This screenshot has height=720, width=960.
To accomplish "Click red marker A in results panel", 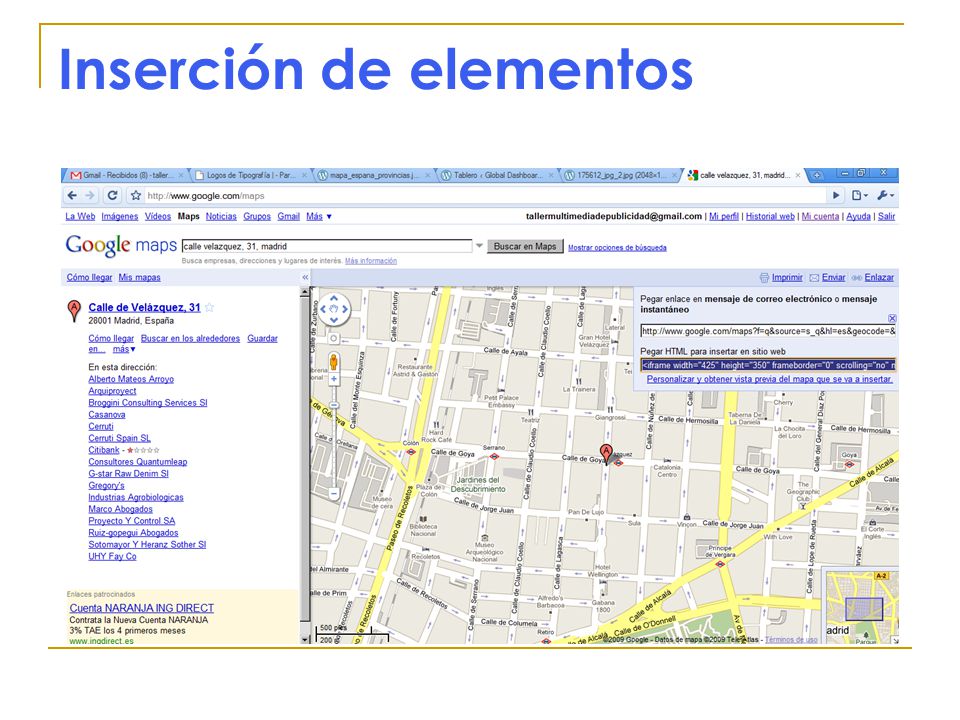I will coord(73,311).
